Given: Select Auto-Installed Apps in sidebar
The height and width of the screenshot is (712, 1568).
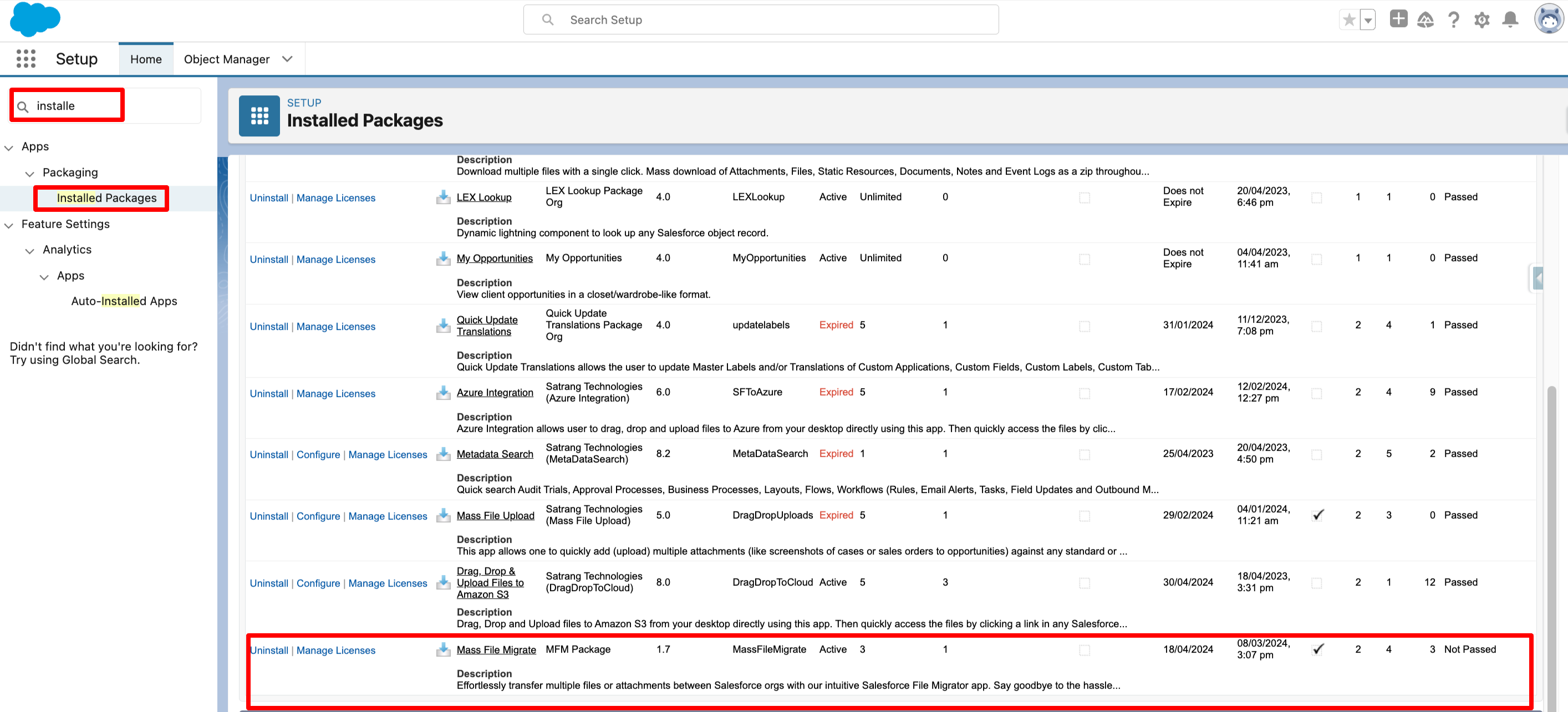Looking at the screenshot, I should click(x=124, y=301).
